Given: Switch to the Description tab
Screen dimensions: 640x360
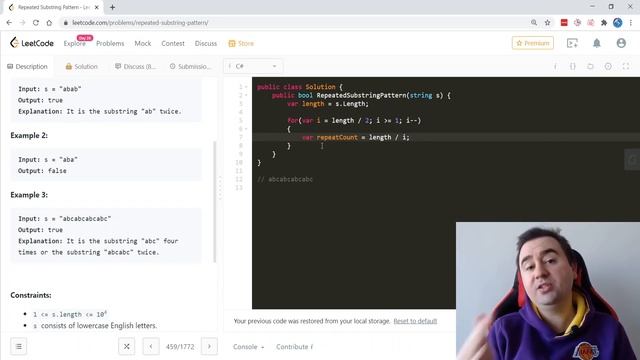Looking at the screenshot, I should click(x=27, y=67).
